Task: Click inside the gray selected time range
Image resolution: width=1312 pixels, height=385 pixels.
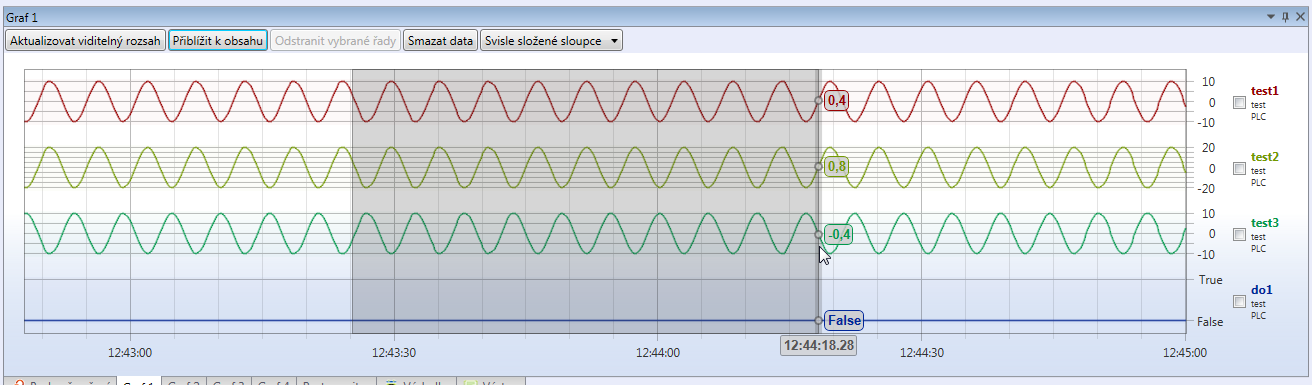Action: click(x=585, y=200)
